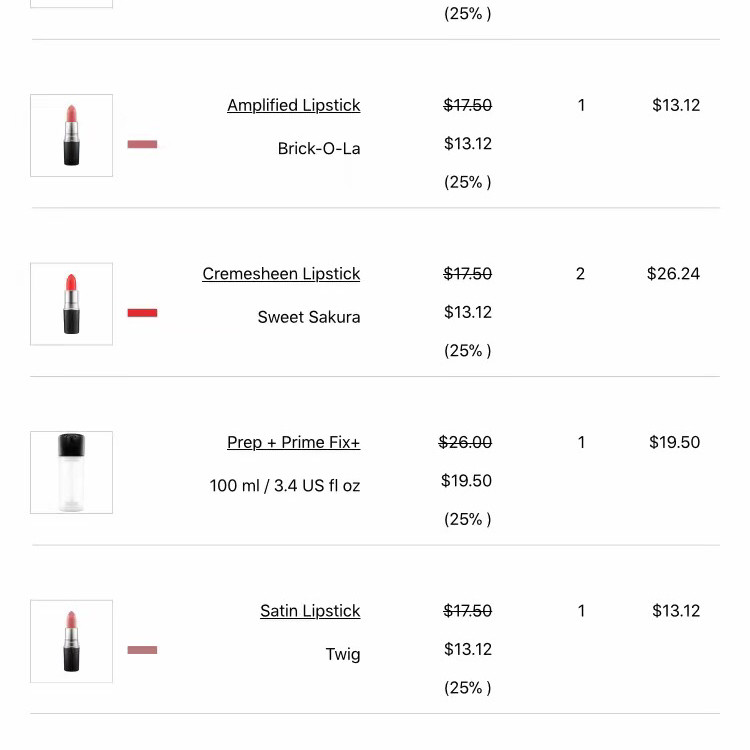Select the Twig shade color swatch
750x750 pixels.
click(142, 650)
